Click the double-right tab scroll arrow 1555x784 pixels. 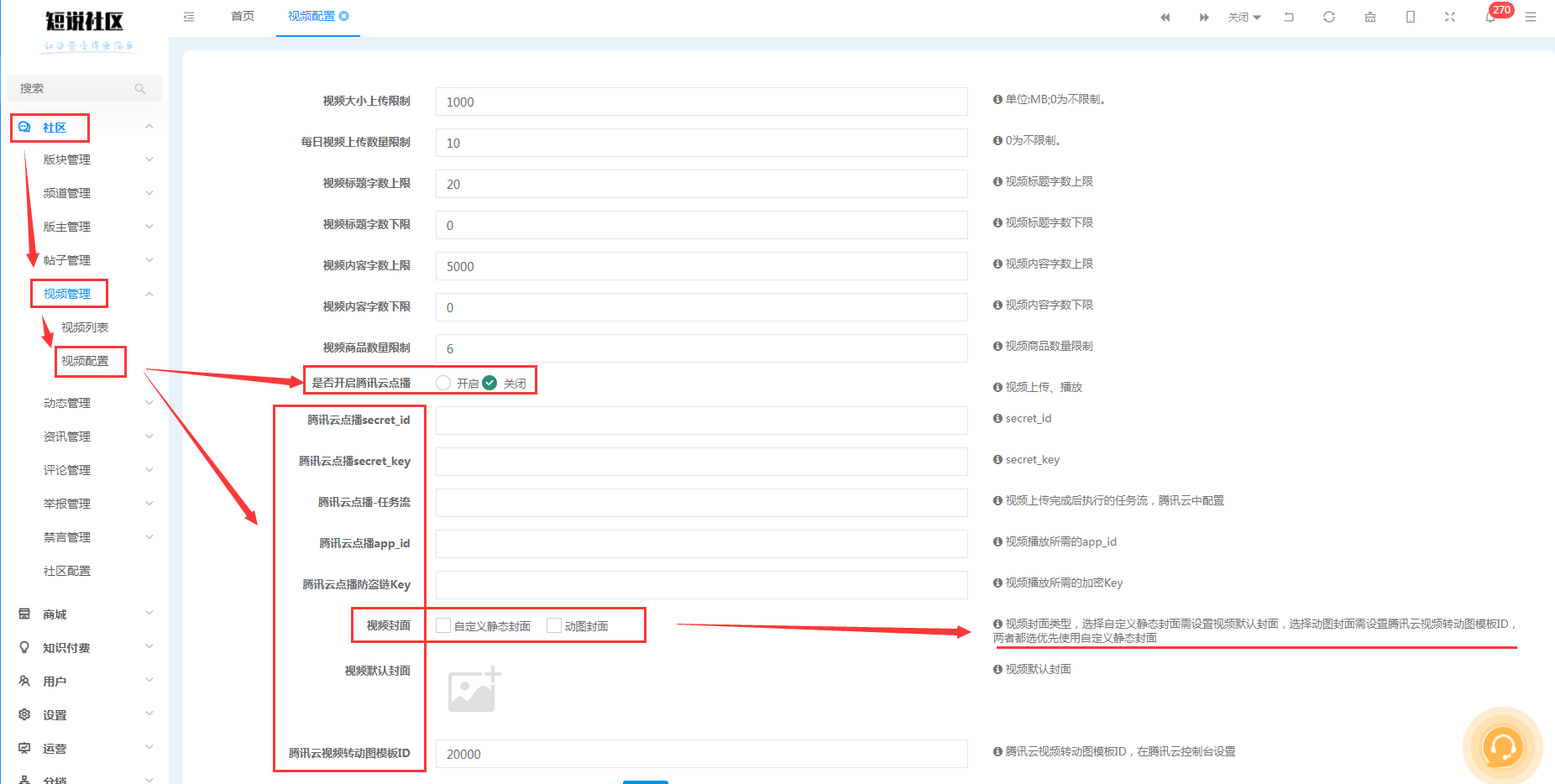tap(1204, 17)
